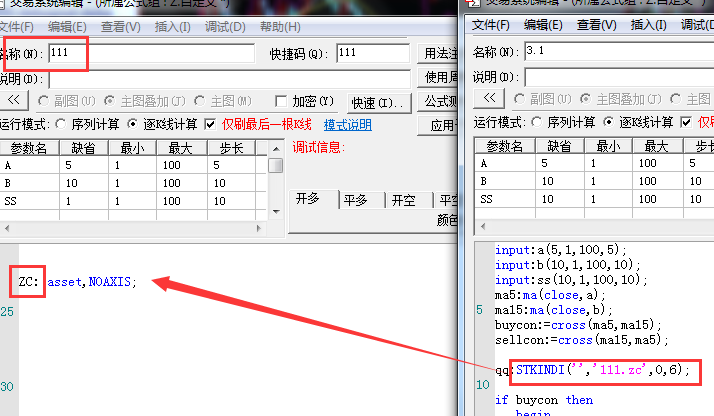714x416 pixels.
Task: Click the 快捷码 input field
Action: pyautogui.click(x=372, y=53)
